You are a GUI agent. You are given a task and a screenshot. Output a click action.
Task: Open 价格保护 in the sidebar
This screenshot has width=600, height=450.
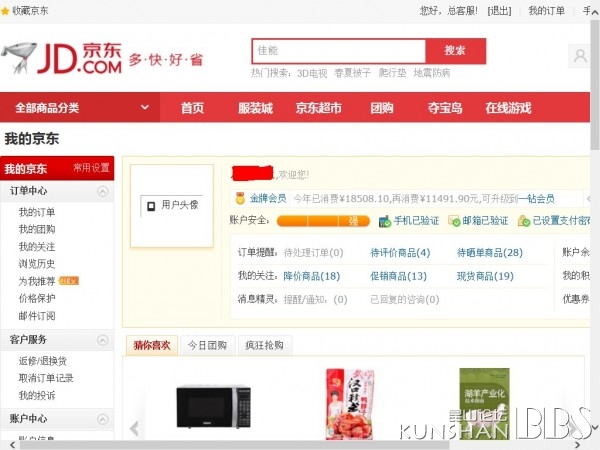point(37,298)
